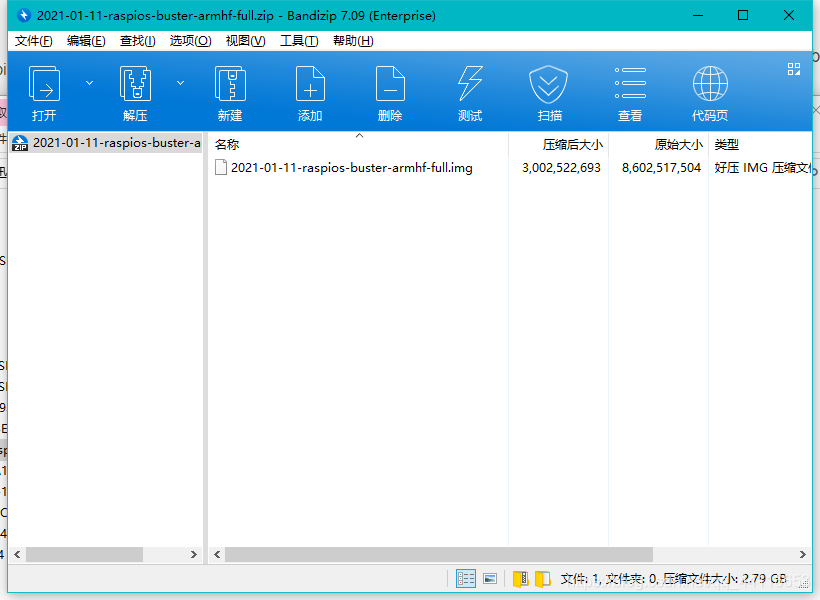Click the Scan (扫描) shield icon
The height and width of the screenshot is (600, 820).
549,84
